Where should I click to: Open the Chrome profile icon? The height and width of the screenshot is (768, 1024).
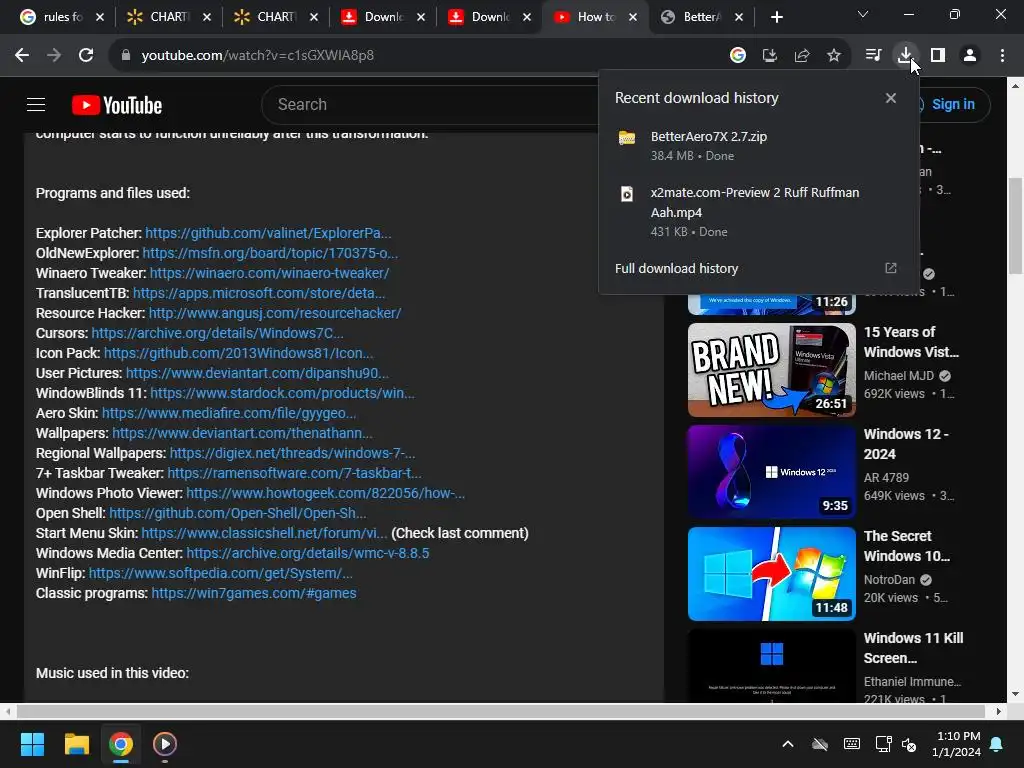pyautogui.click(x=970, y=56)
